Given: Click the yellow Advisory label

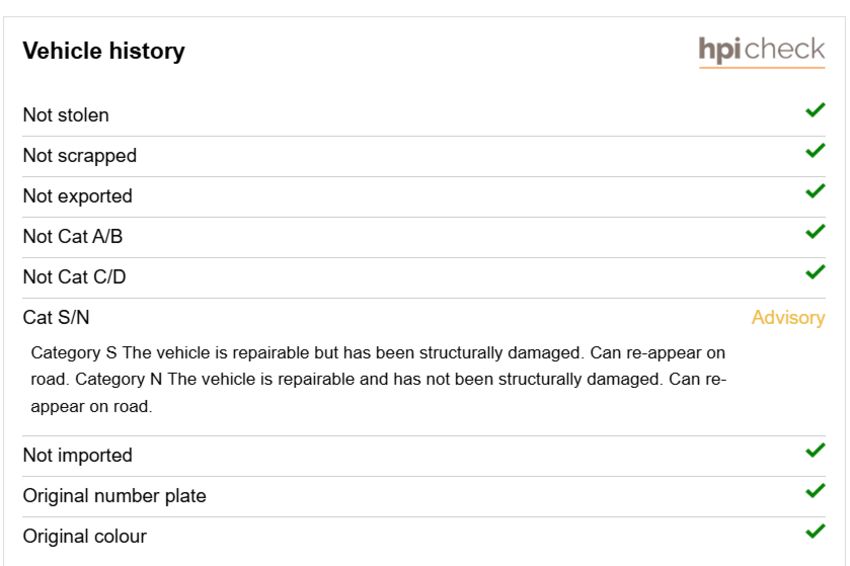Looking at the screenshot, I should click(788, 318).
